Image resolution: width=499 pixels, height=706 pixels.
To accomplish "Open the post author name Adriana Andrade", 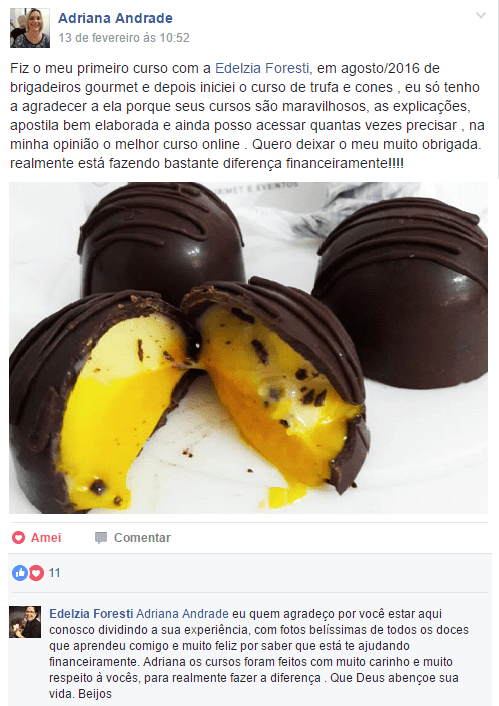I will (x=115, y=18).
